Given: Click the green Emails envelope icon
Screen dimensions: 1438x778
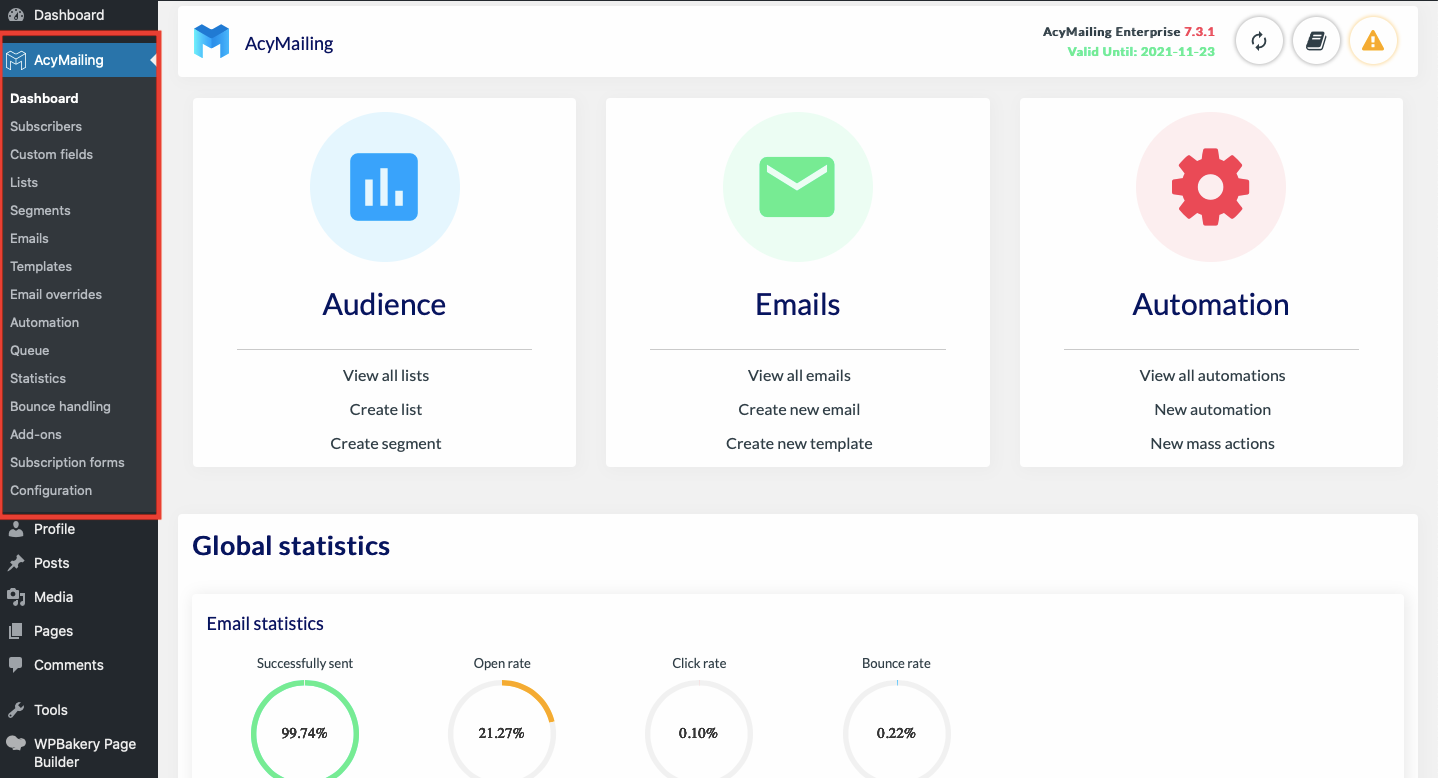Looking at the screenshot, I should 797,187.
